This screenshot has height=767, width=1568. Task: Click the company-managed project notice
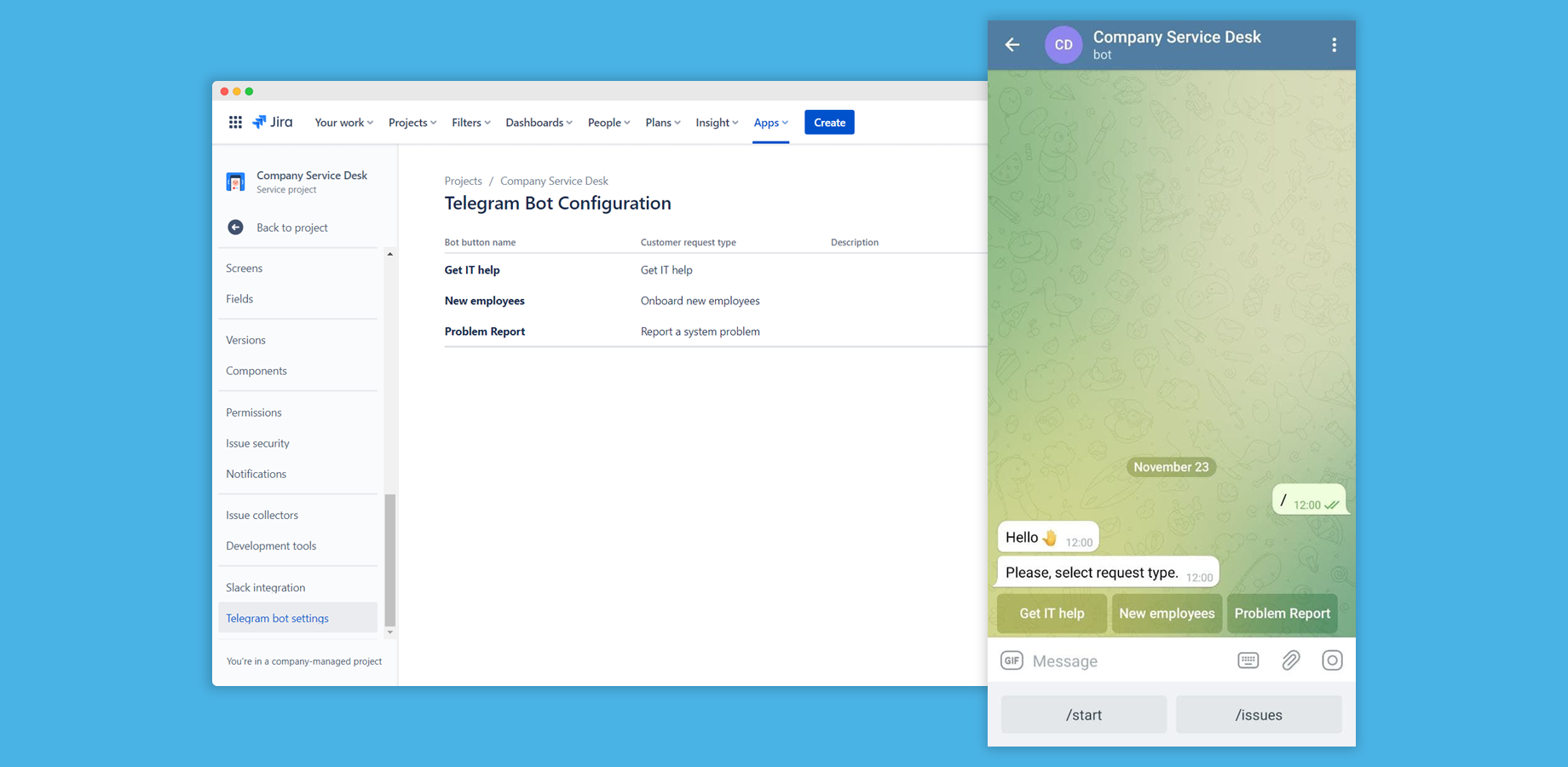tap(303, 661)
